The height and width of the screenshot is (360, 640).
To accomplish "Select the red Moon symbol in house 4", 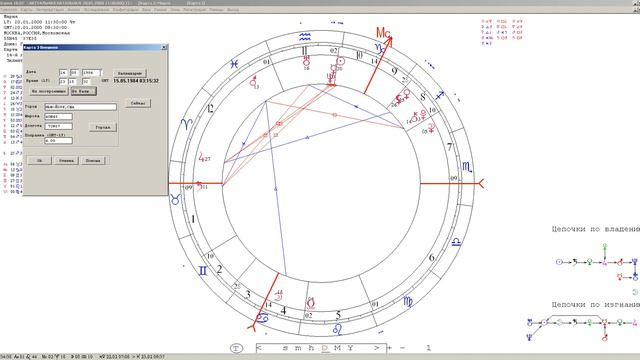I will [x=279, y=296].
